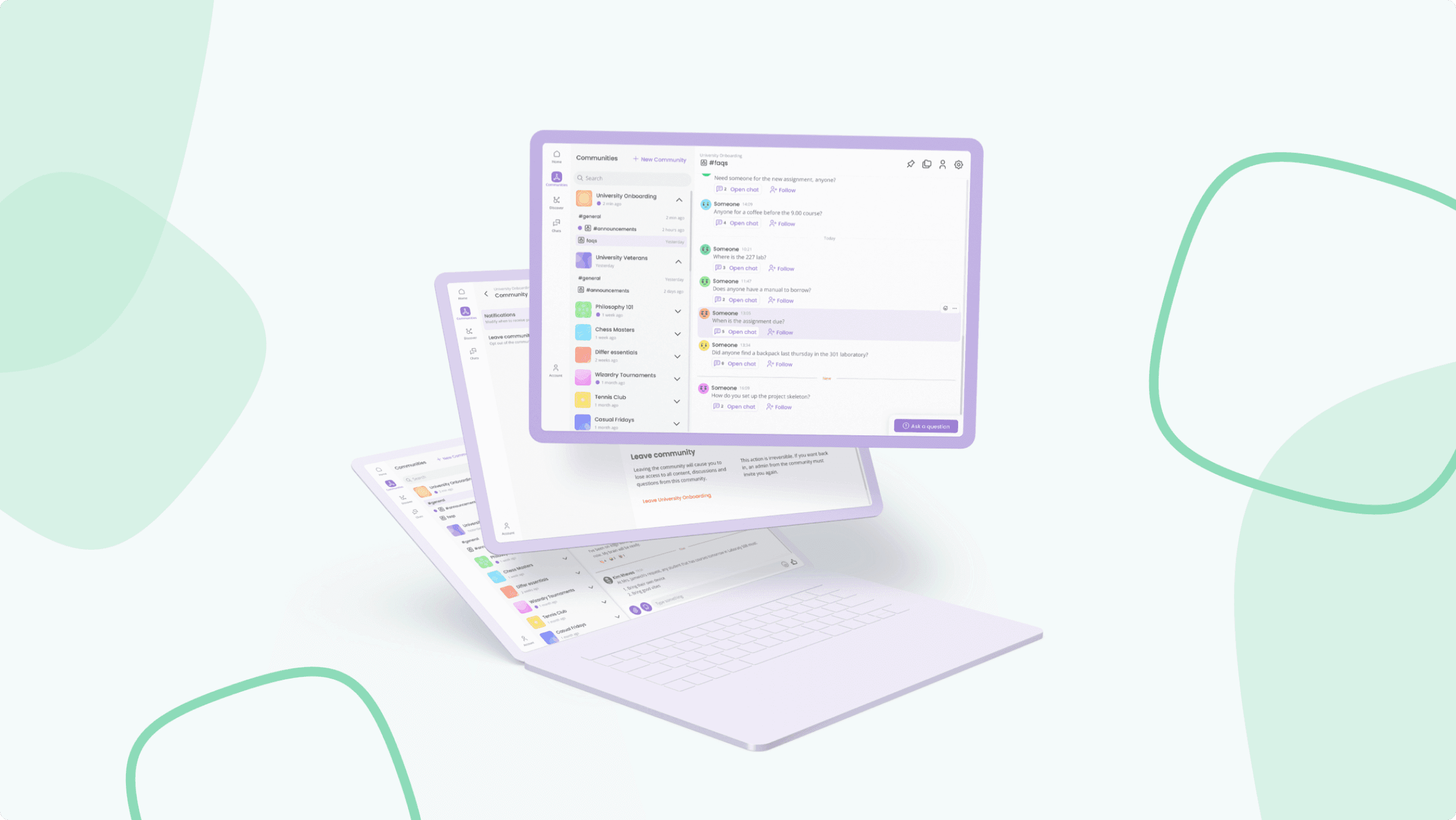Select the #general channel
The image size is (1456, 820).
pos(591,216)
